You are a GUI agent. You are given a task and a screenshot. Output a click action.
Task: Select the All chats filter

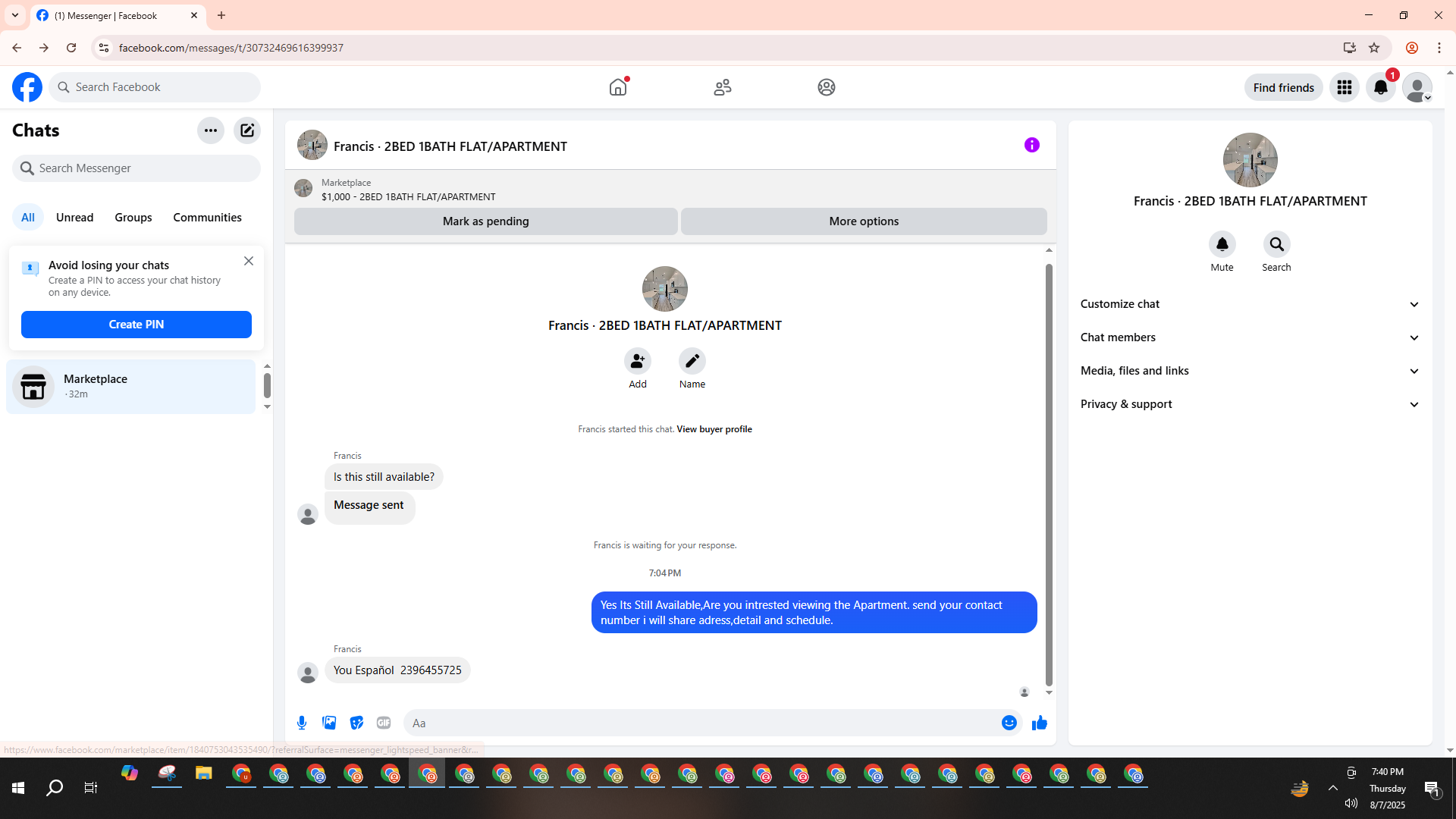(x=28, y=218)
